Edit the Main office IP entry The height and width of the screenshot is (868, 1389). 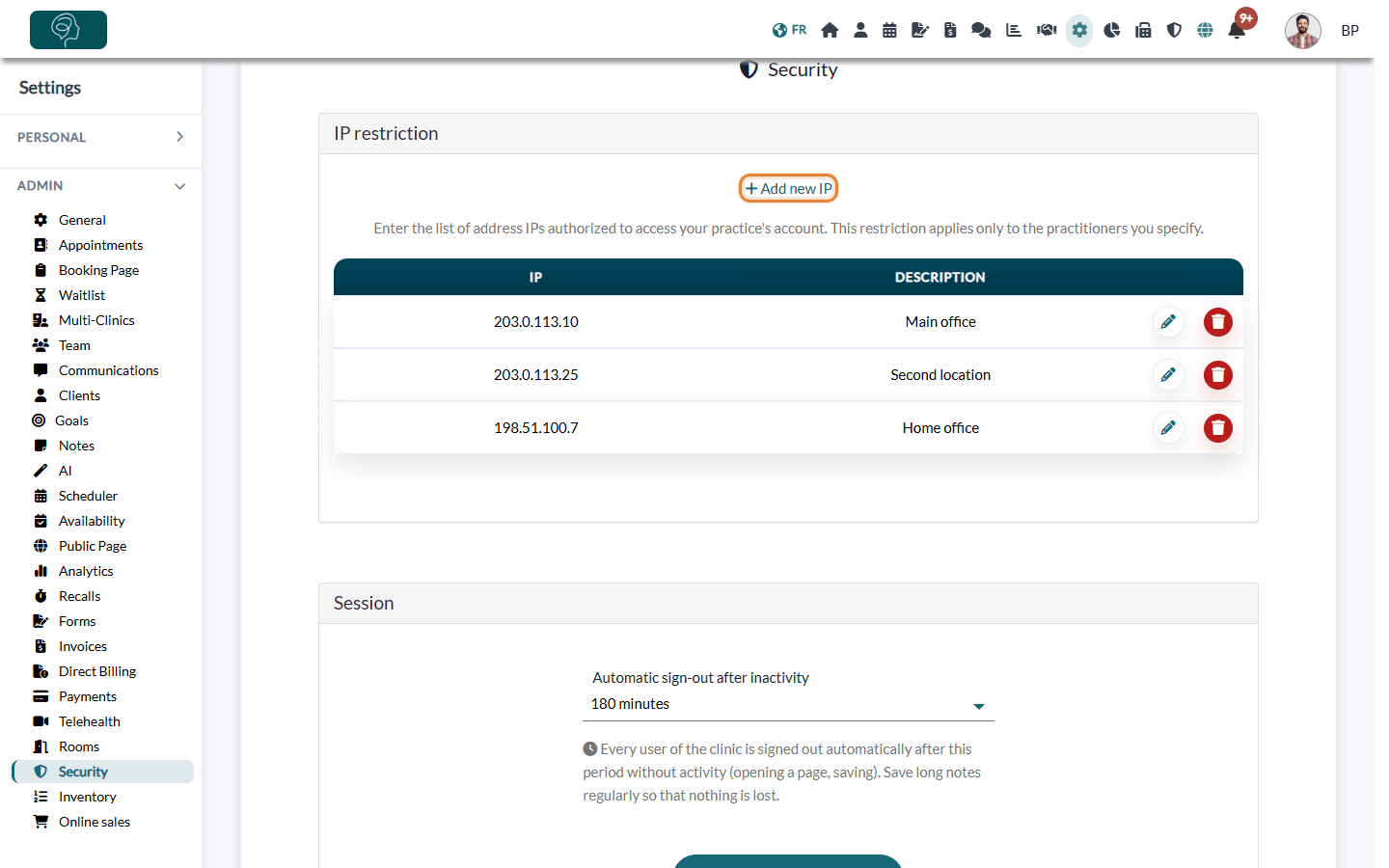click(1168, 322)
